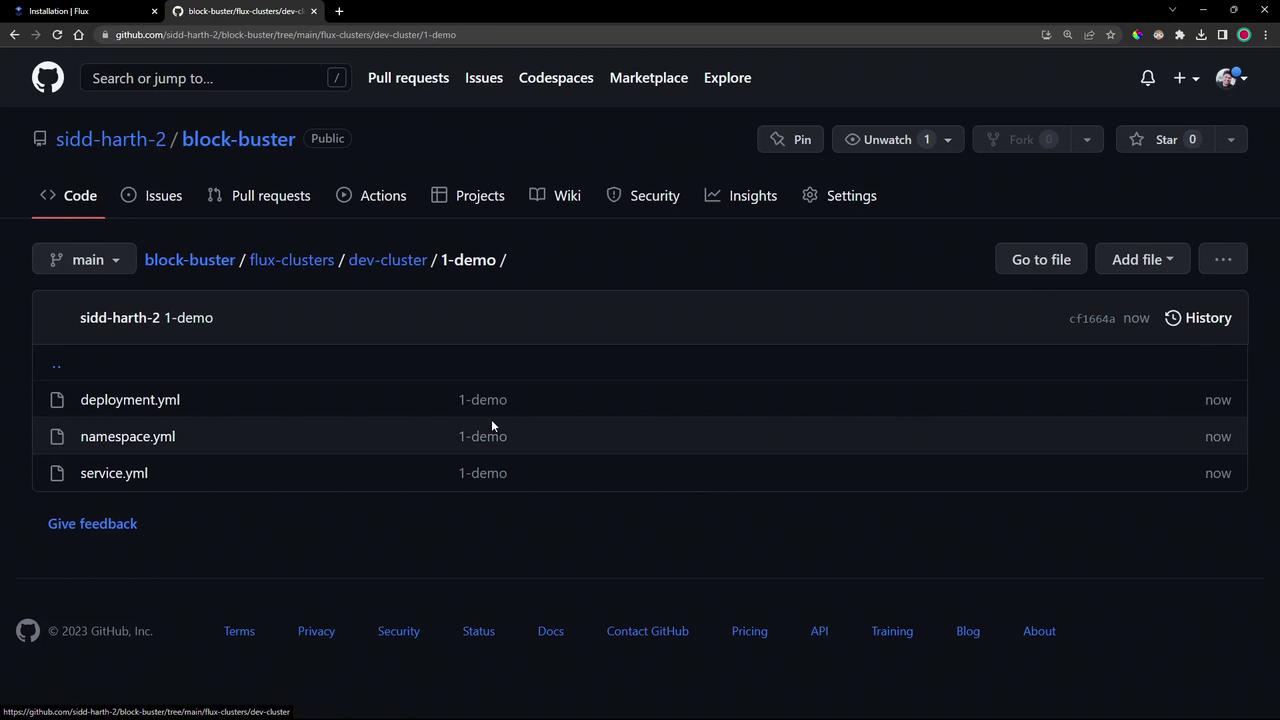Viewport: 1280px width, 720px height.
Task: Click the GitHub logo in the footer
Action: pyautogui.click(x=28, y=631)
